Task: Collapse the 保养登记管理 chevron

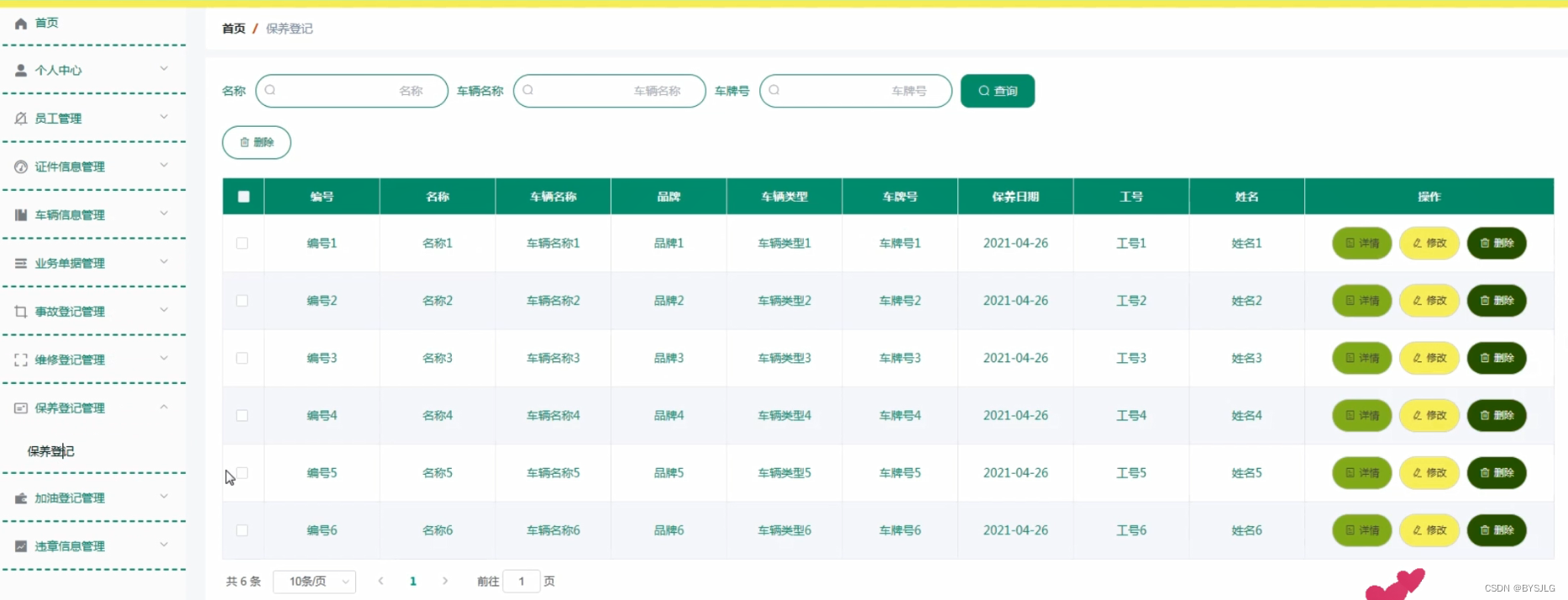Action: pyautogui.click(x=164, y=407)
